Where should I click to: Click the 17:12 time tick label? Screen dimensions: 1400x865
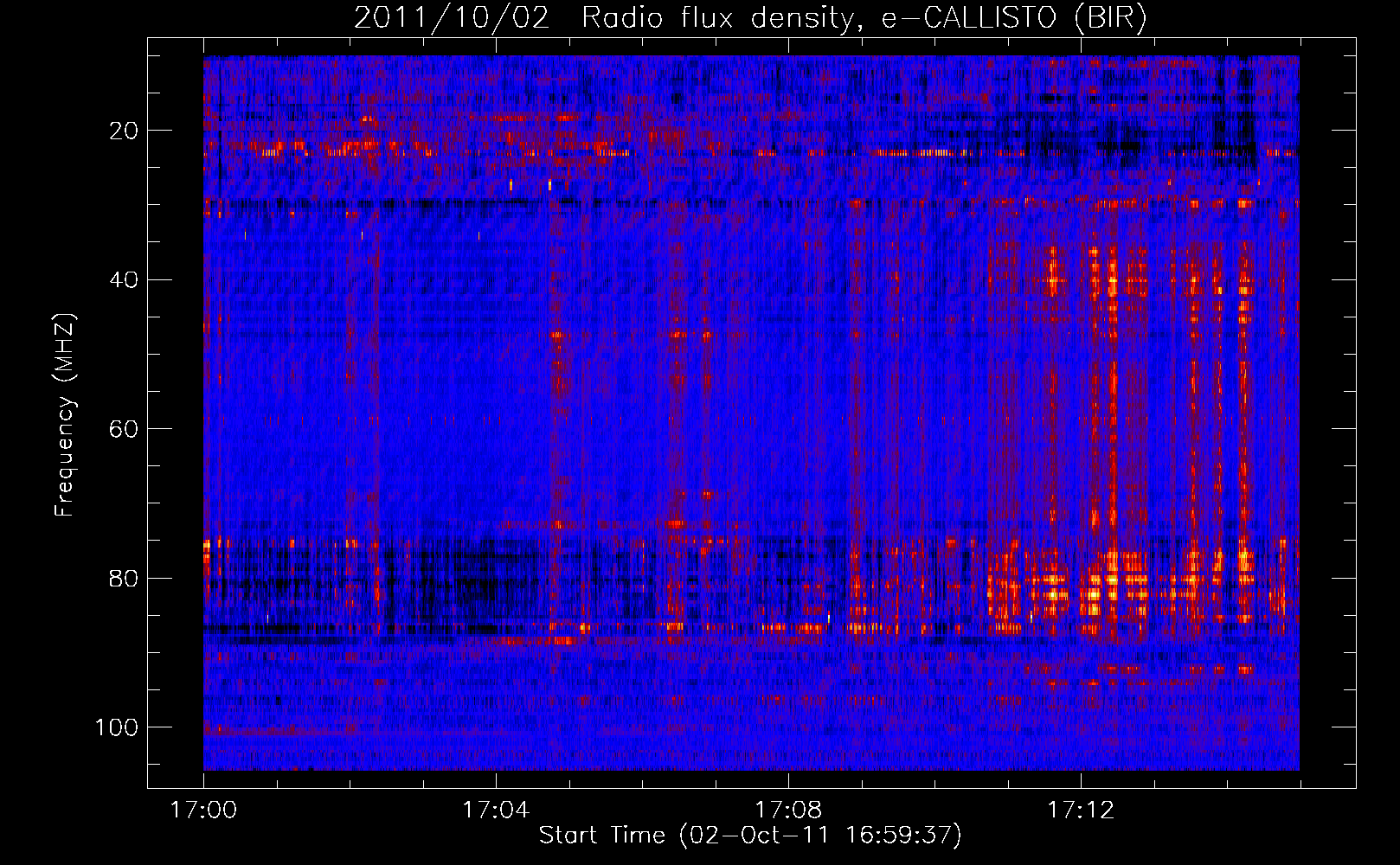pyautogui.click(x=1081, y=811)
